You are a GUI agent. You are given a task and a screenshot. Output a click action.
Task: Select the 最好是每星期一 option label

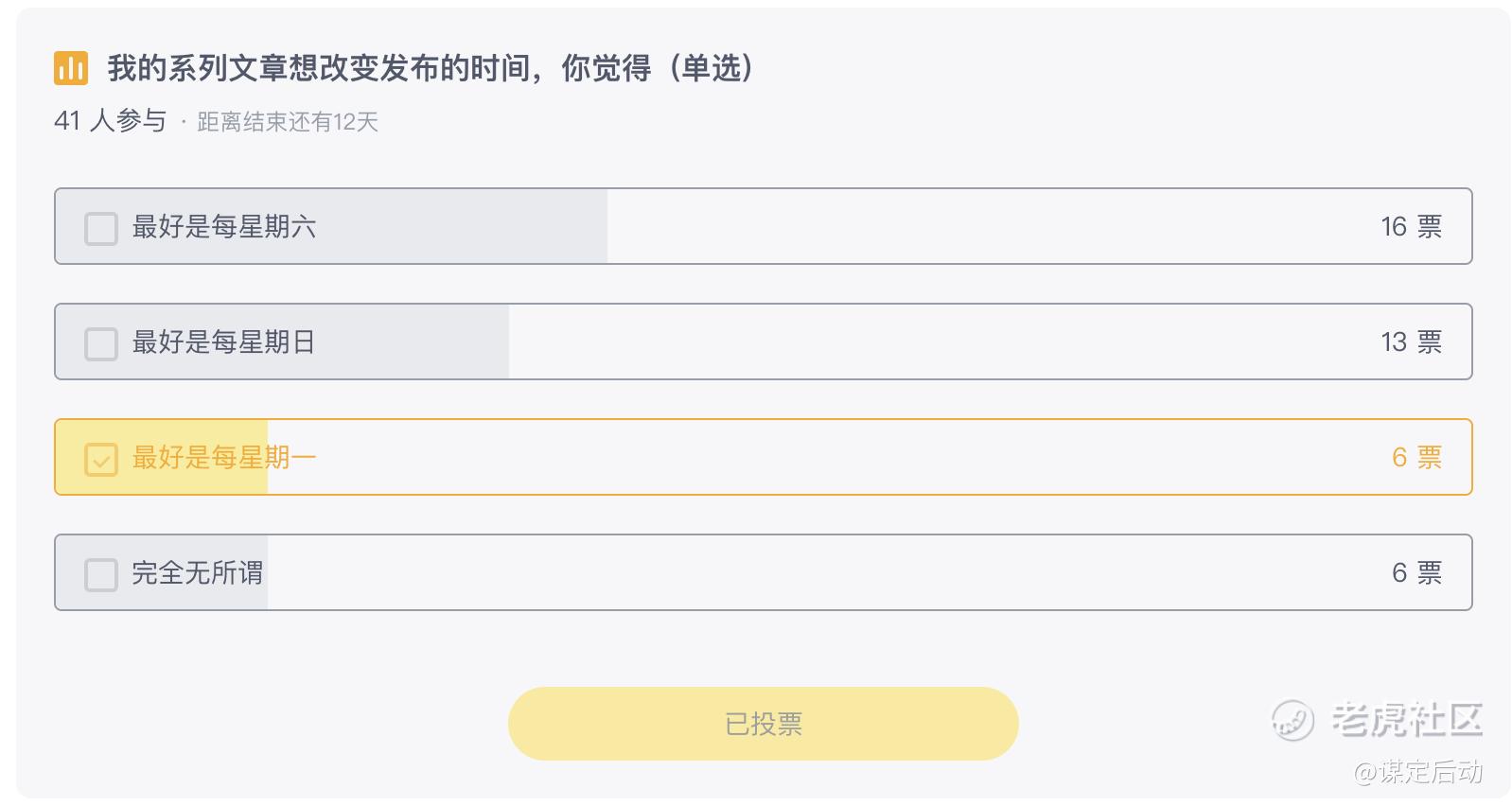click(224, 458)
